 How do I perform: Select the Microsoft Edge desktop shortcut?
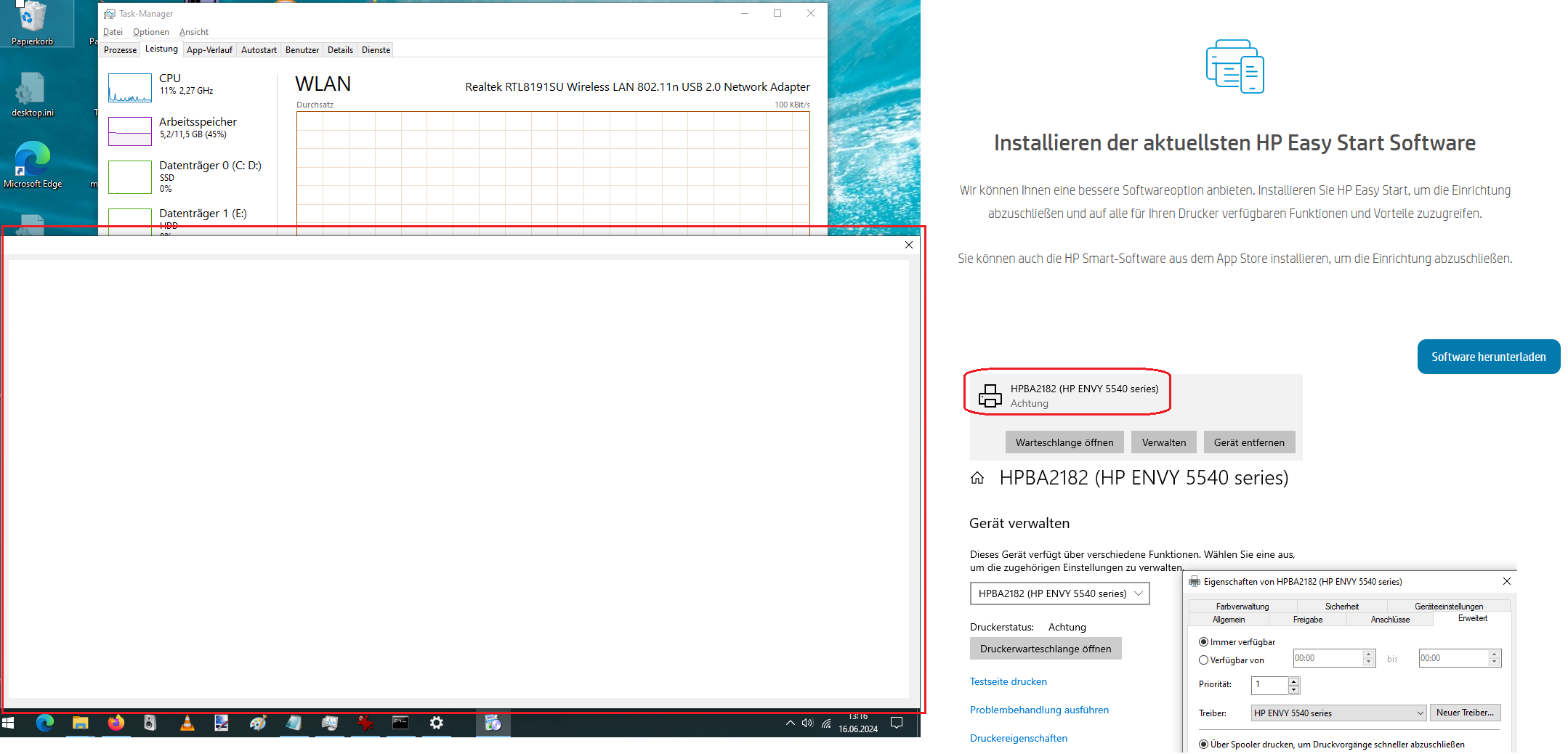(x=33, y=166)
